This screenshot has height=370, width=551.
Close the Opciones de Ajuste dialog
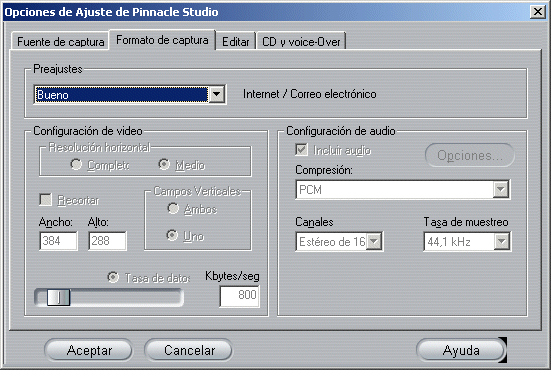[x=538, y=12]
